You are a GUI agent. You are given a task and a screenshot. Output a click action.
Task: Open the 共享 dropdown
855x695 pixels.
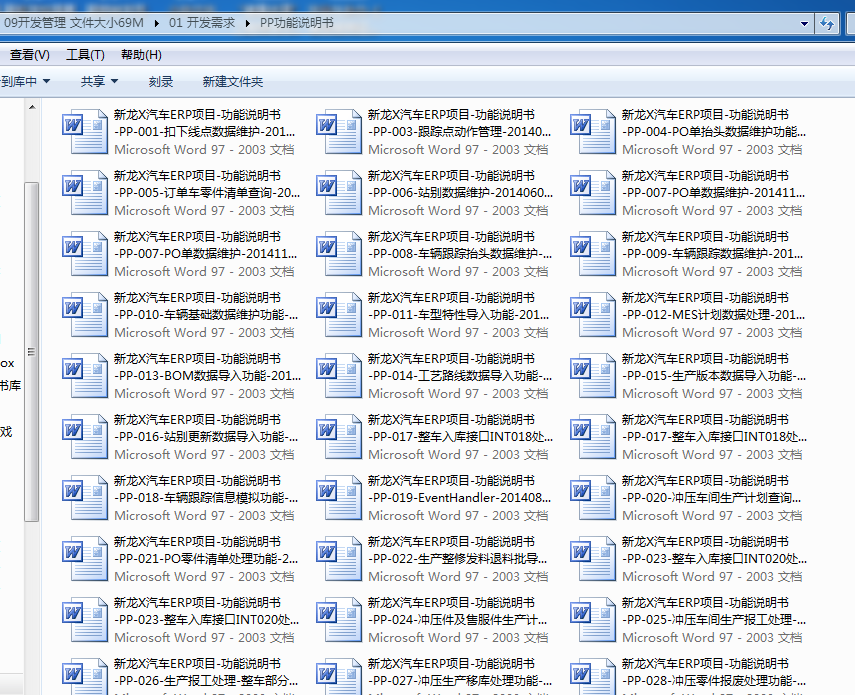(99, 82)
